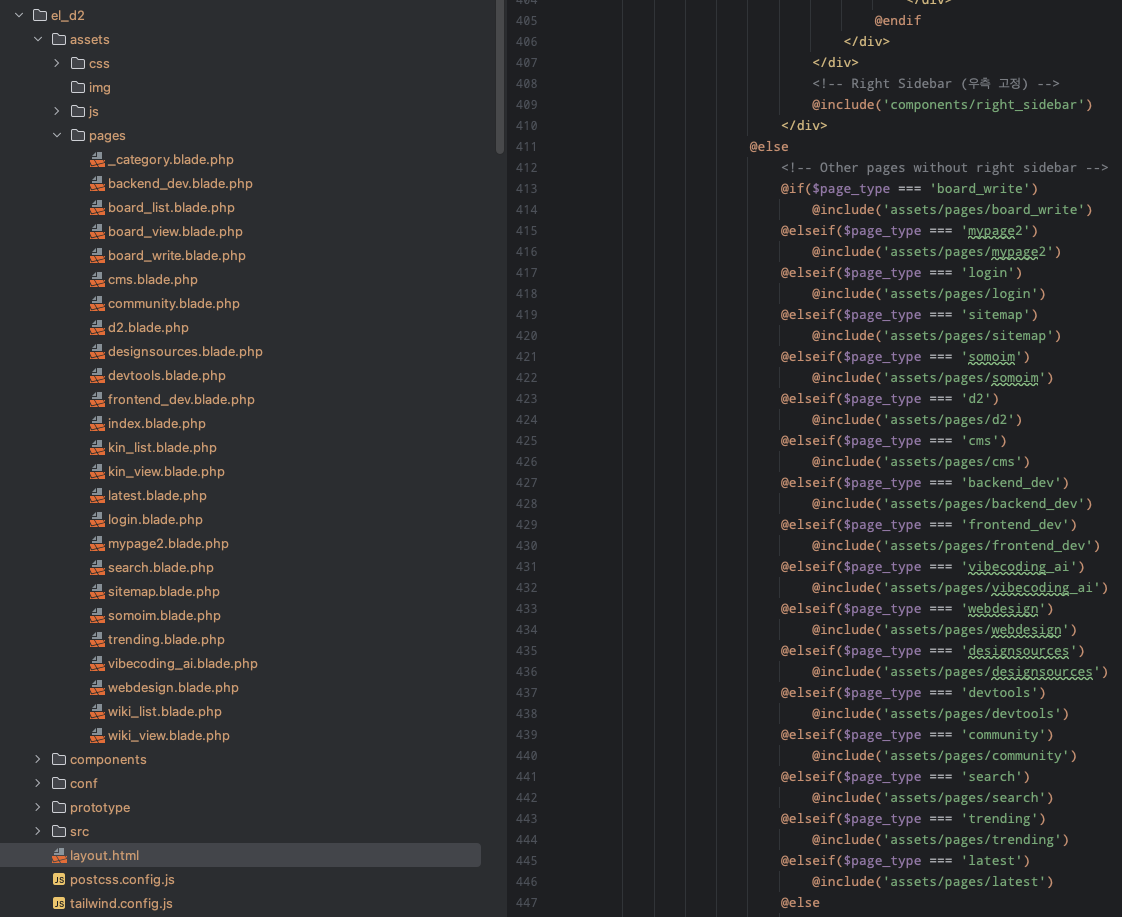Screen dimensions: 1122x917
Task: Expand the components folder chevron
Action: (x=38, y=760)
